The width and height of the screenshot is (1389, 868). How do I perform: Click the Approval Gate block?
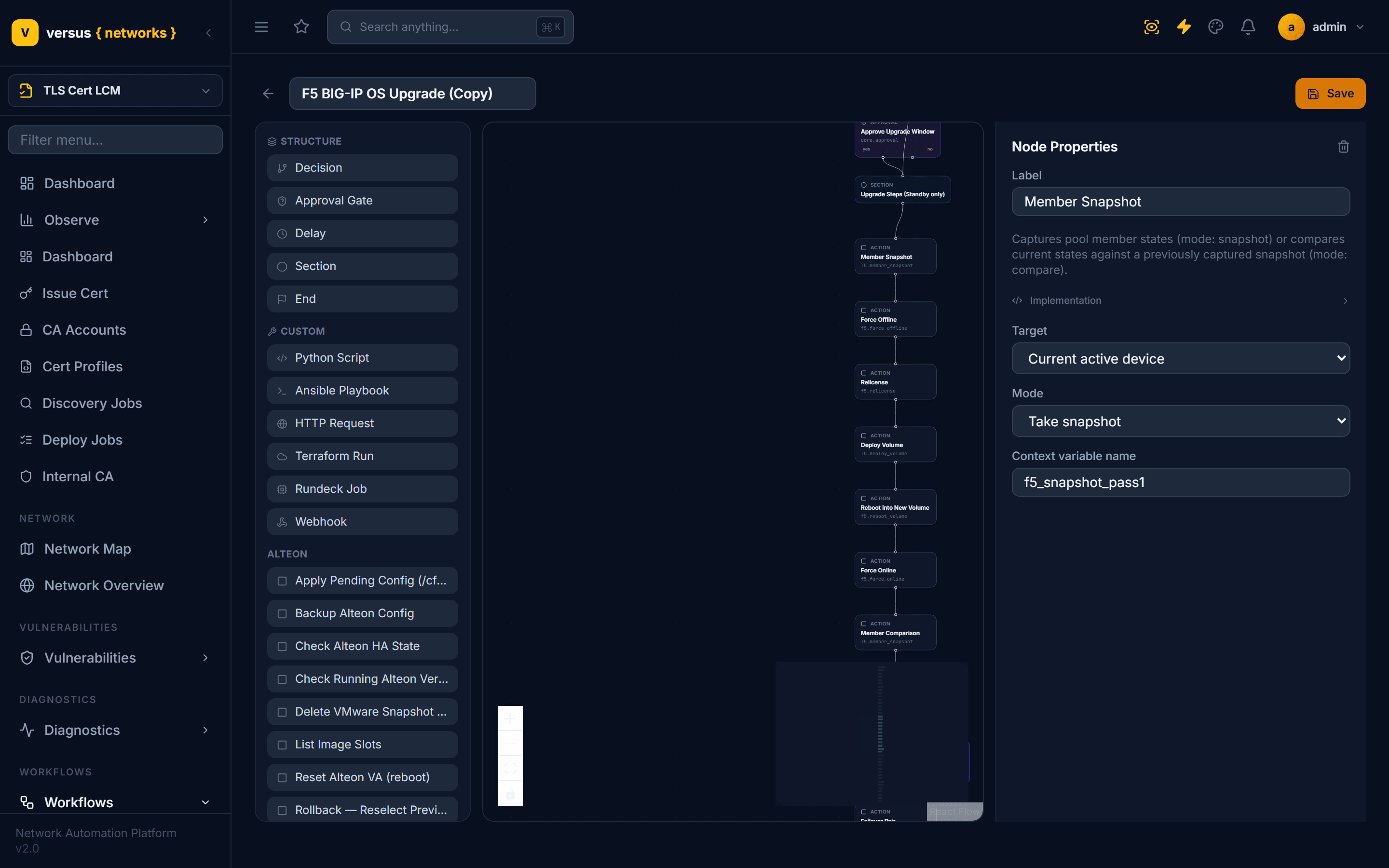[x=362, y=200]
